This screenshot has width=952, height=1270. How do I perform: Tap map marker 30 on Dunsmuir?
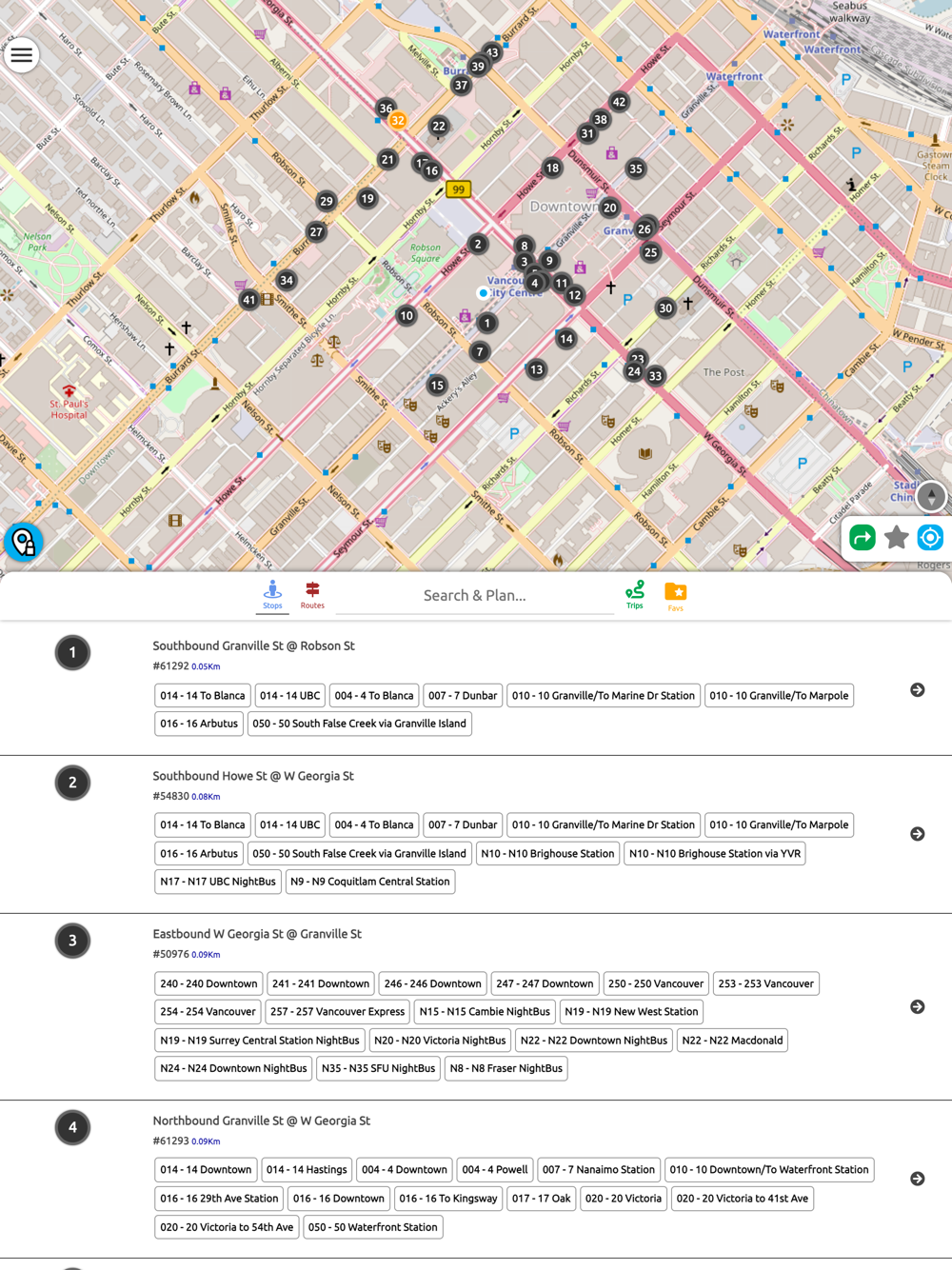pos(666,308)
